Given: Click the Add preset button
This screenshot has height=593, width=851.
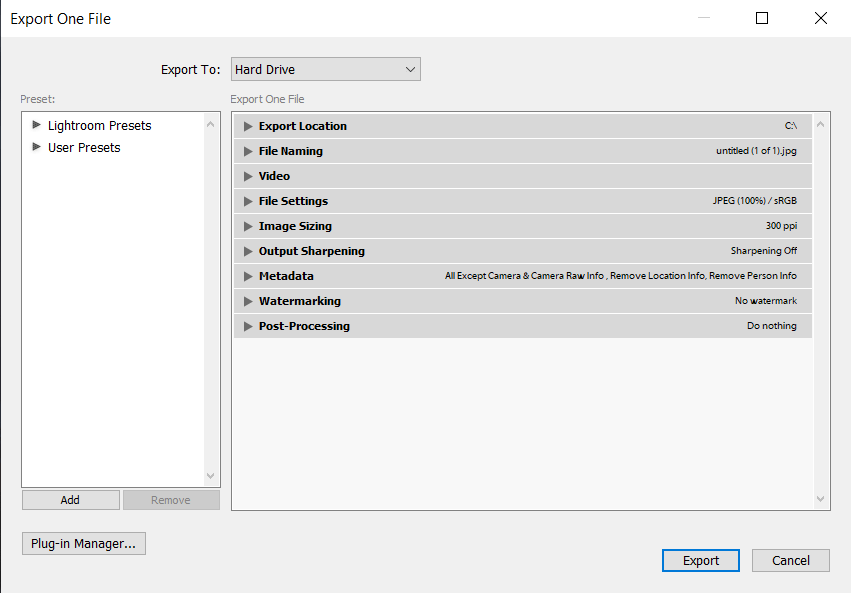Looking at the screenshot, I should pos(70,499).
